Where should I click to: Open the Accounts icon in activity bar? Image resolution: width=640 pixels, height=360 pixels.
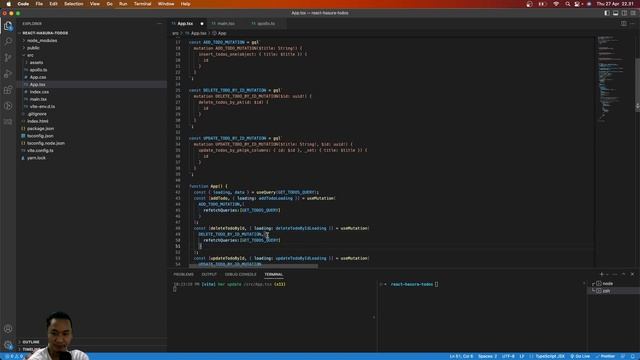pyautogui.click(x=8, y=329)
